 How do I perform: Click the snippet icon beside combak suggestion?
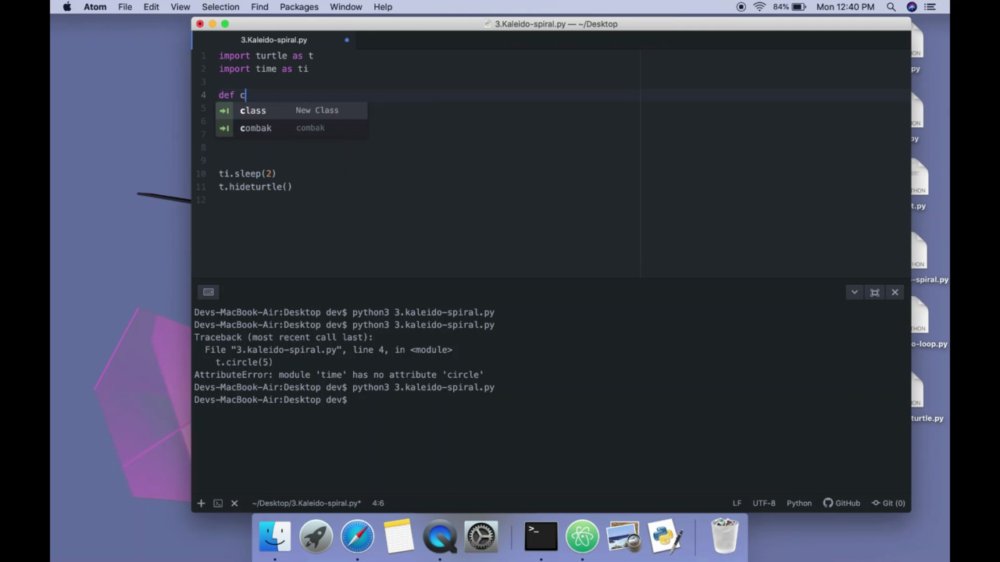[x=224, y=128]
